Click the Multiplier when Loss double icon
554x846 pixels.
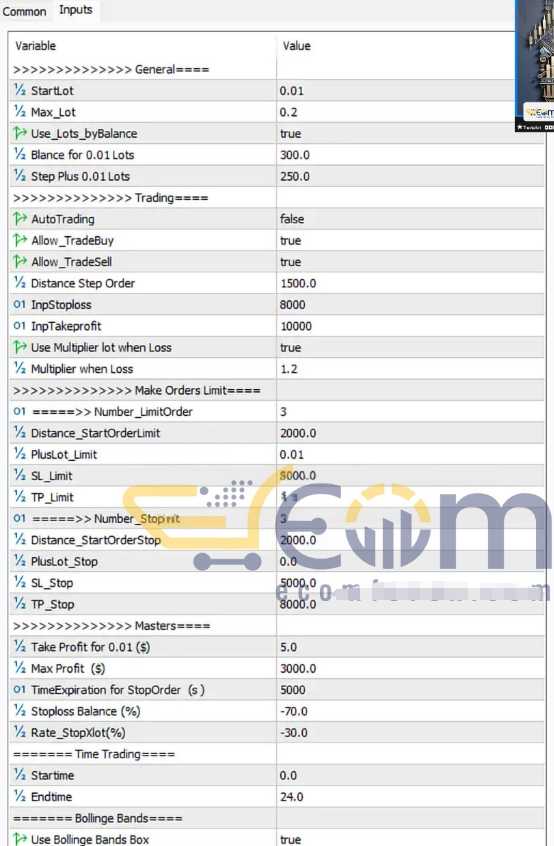pyautogui.click(x=20, y=369)
